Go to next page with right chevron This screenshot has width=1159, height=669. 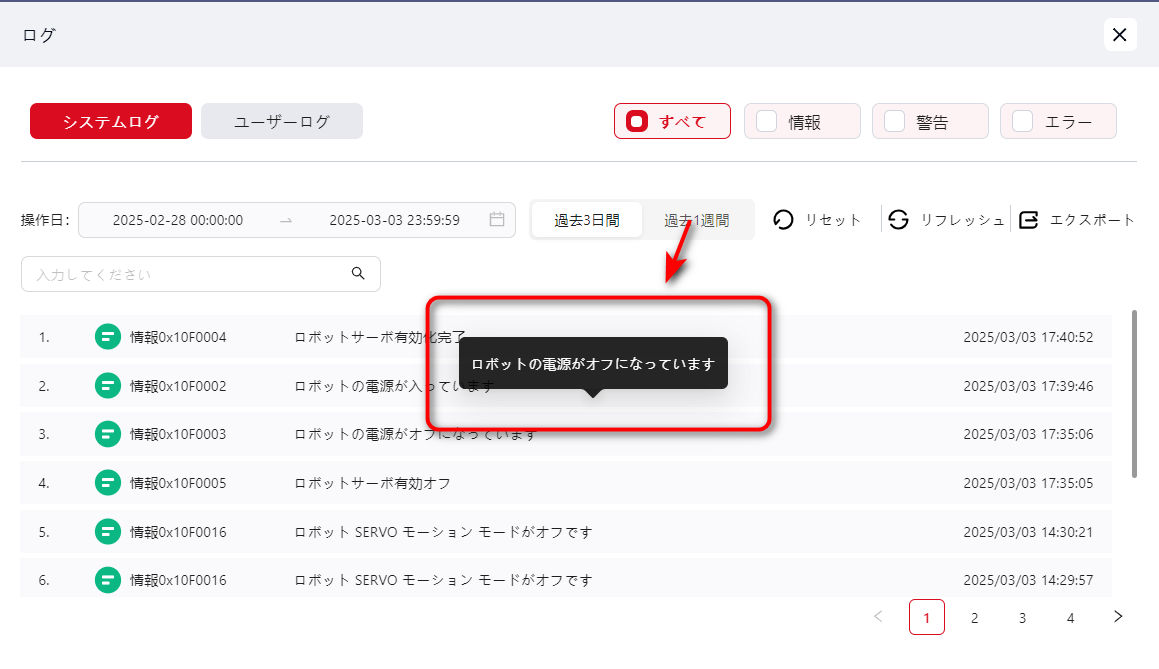[1118, 617]
